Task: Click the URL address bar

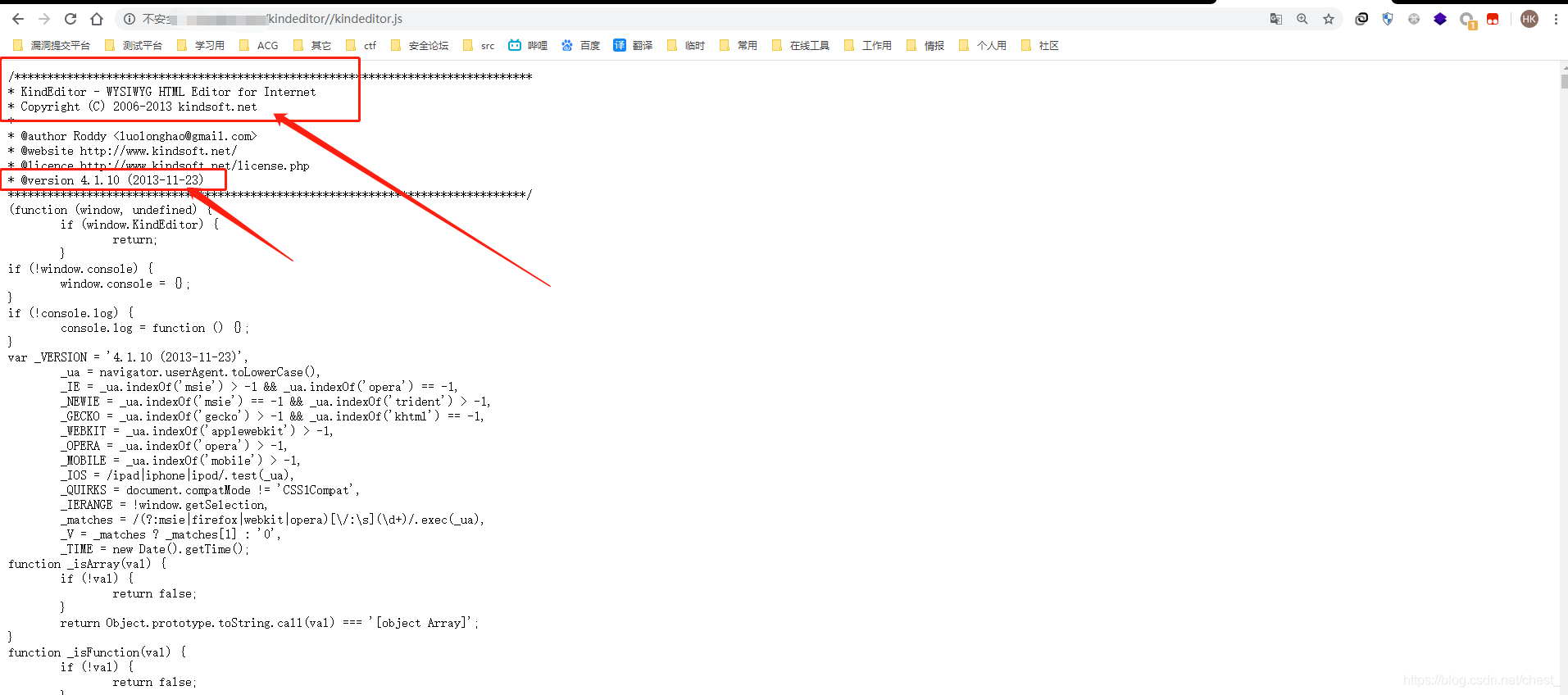Action: tap(689, 19)
